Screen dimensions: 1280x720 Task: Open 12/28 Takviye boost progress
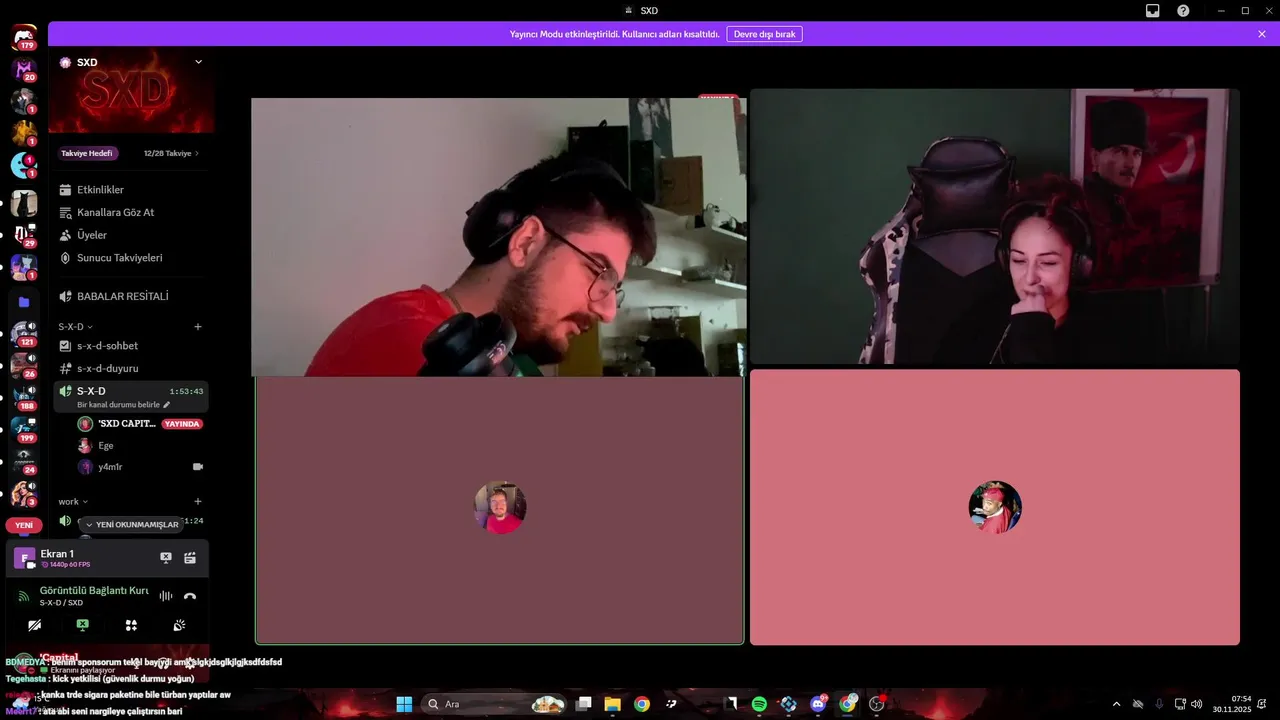(171, 153)
